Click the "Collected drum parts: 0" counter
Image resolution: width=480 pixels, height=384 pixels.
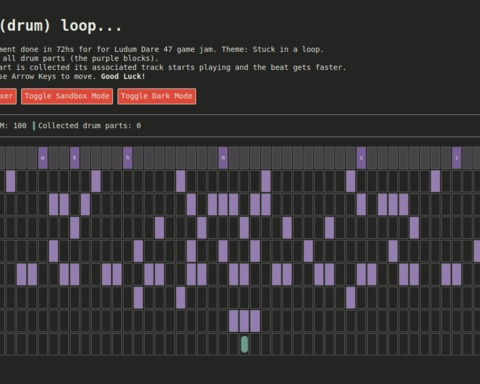click(89, 126)
